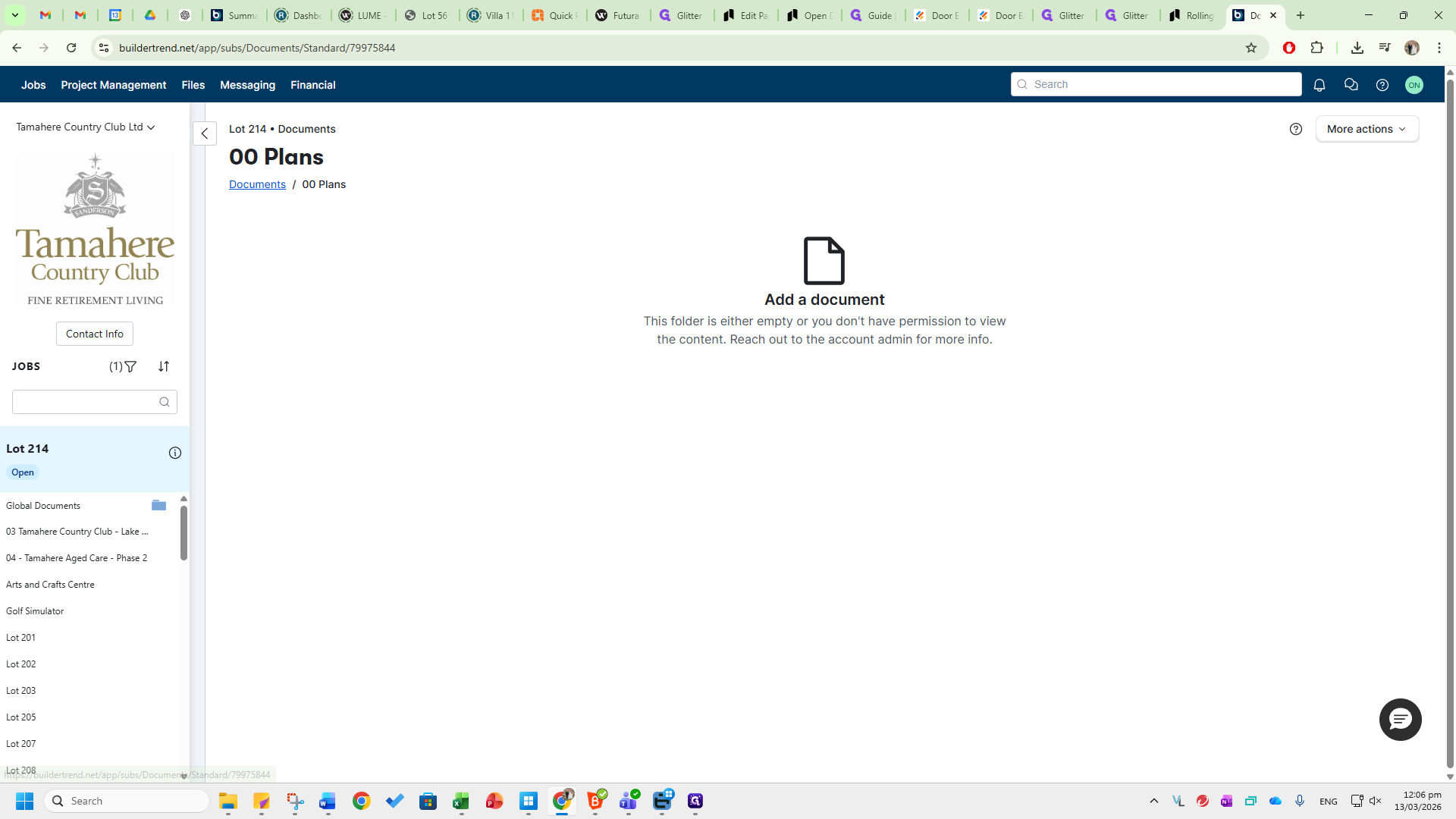Open the live chat support bubble
The width and height of the screenshot is (1456, 819).
(1400, 720)
